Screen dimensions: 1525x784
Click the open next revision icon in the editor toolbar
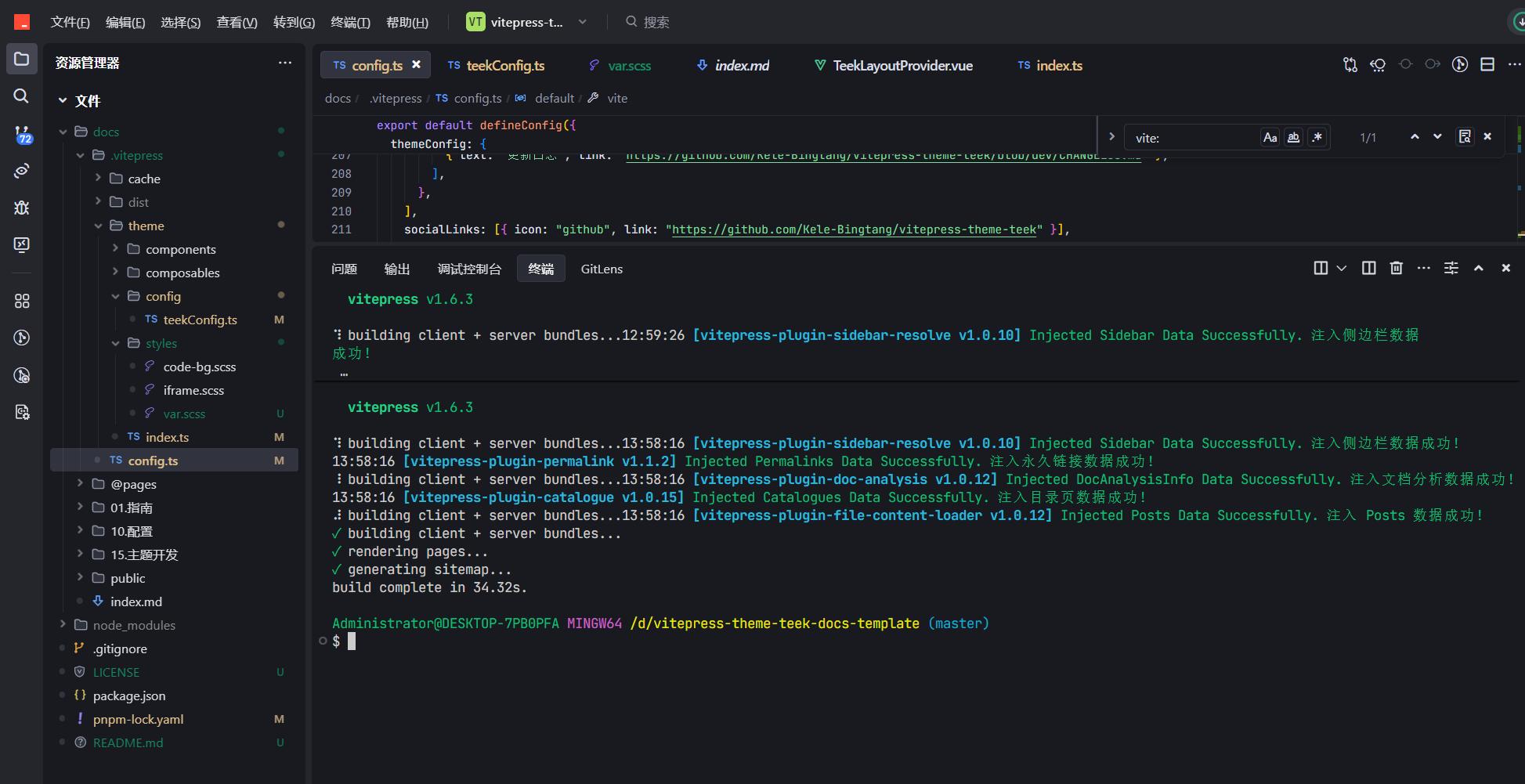1433,65
